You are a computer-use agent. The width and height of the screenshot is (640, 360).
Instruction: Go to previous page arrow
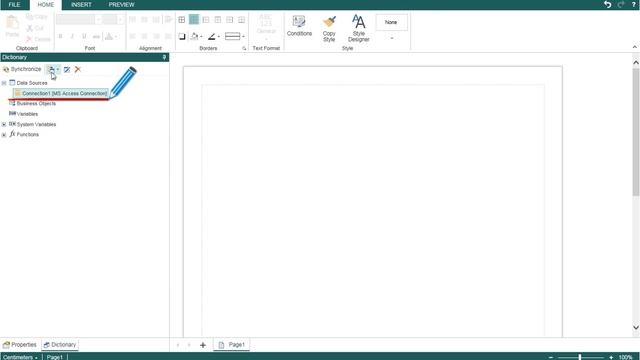tap(178, 345)
